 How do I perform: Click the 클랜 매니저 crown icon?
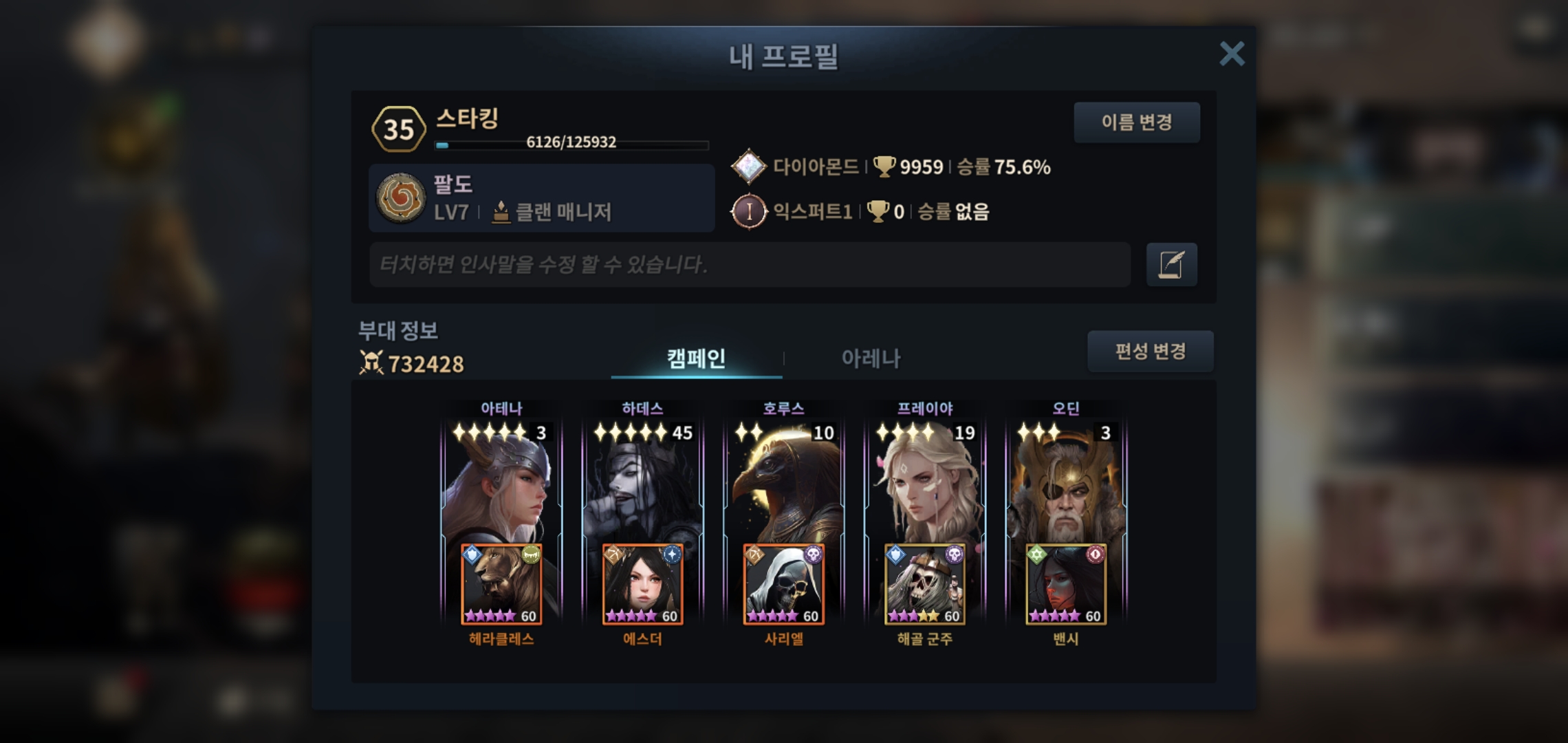[x=501, y=212]
